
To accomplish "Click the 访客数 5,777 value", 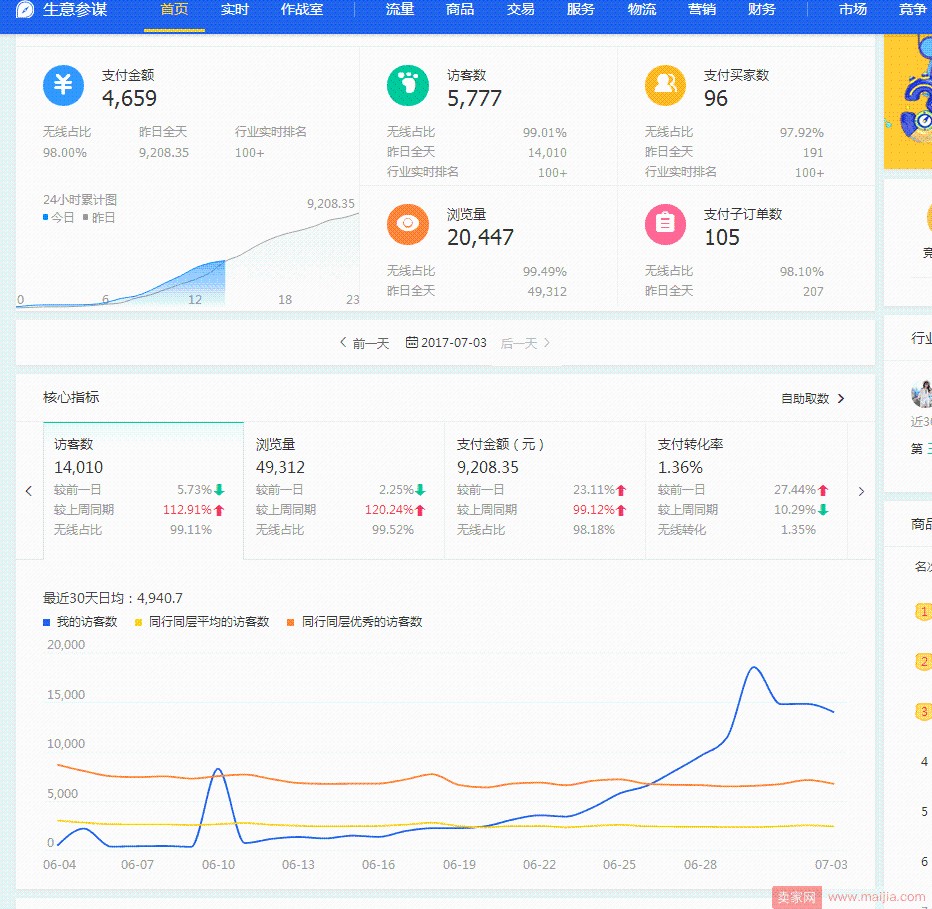I will click(474, 98).
